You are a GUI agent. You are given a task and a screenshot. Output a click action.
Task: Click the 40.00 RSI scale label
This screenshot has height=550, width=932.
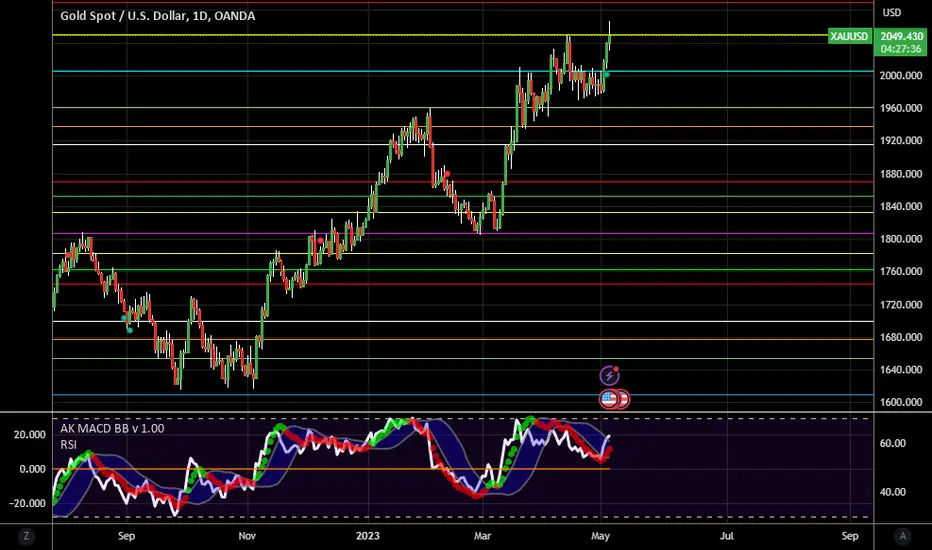pos(892,492)
